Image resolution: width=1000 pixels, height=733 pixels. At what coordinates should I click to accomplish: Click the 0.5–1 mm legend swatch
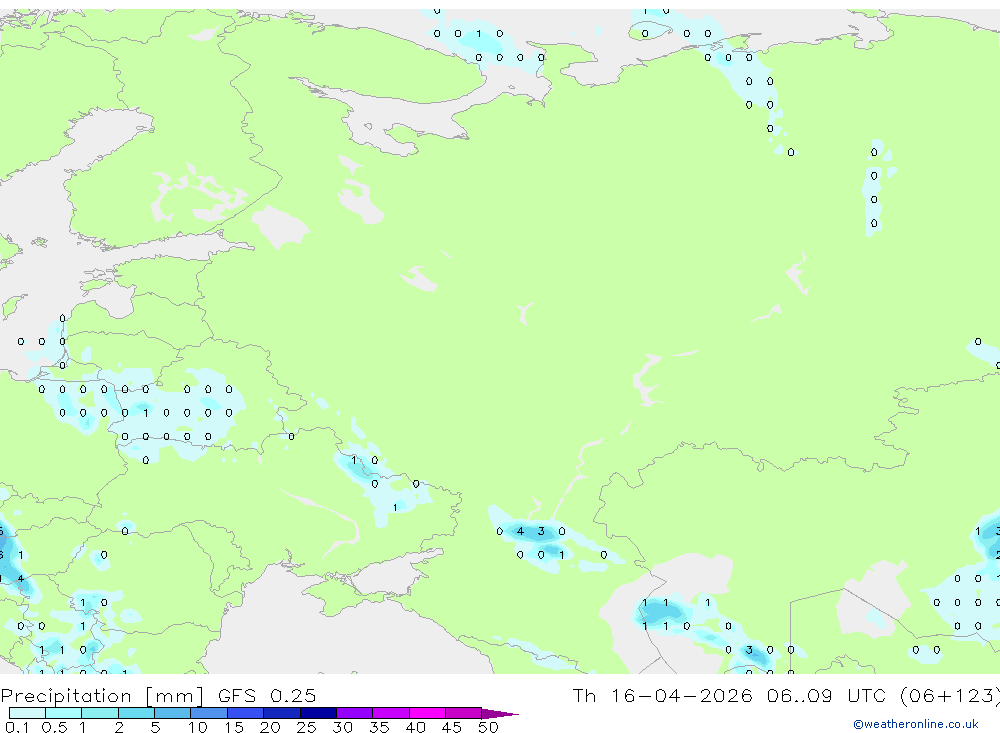pyautogui.click(x=63, y=713)
